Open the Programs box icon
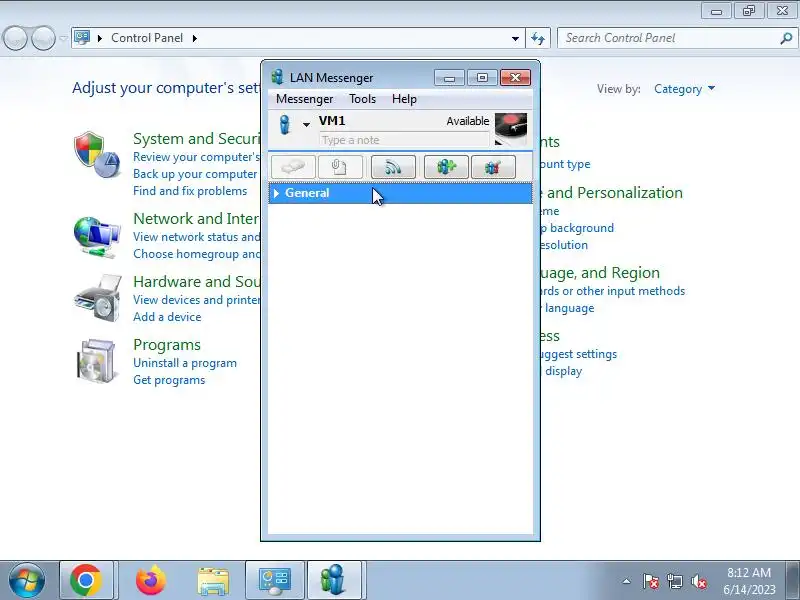800x600 pixels. [95, 361]
